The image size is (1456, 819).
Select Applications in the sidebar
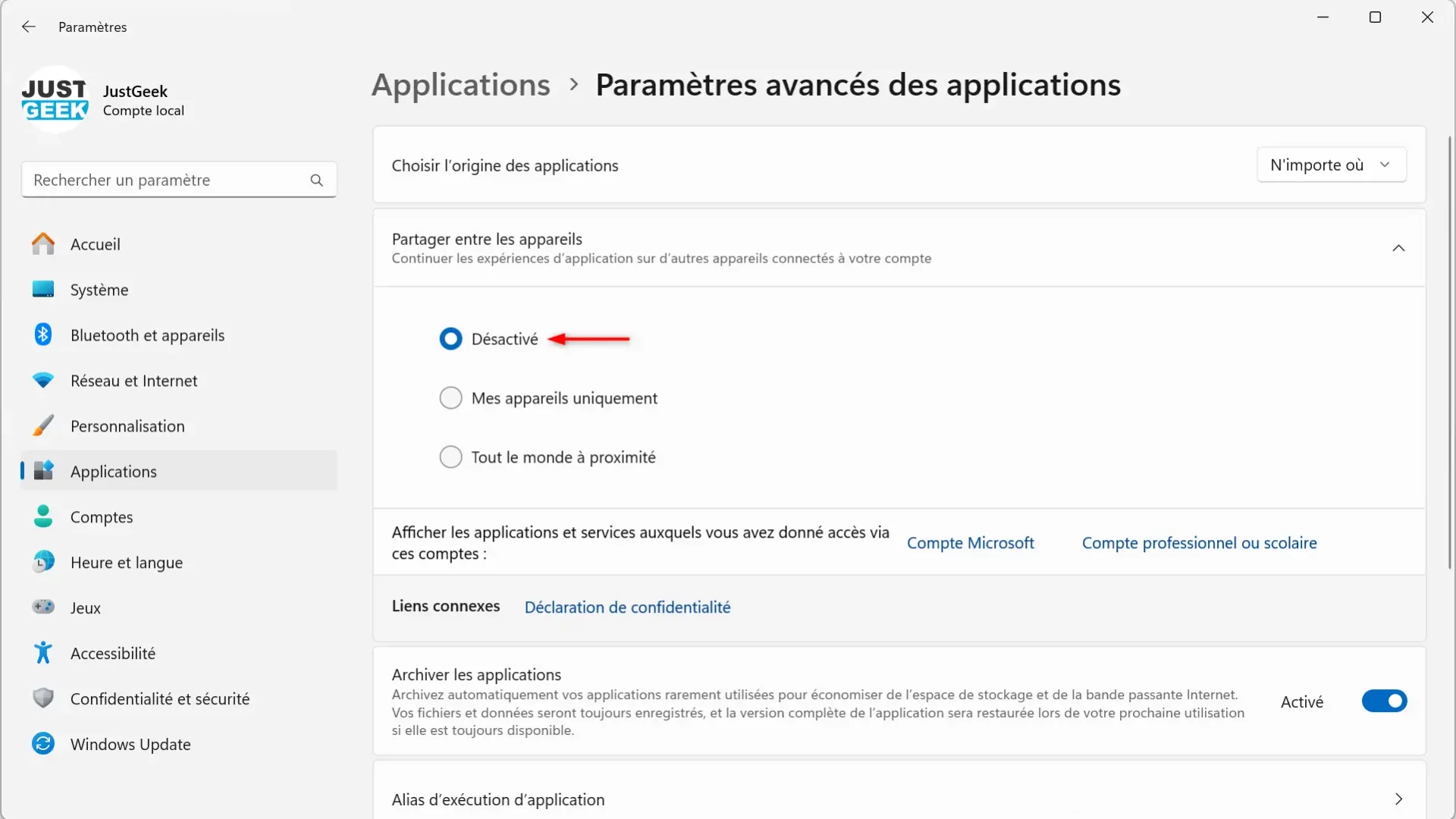point(179,471)
